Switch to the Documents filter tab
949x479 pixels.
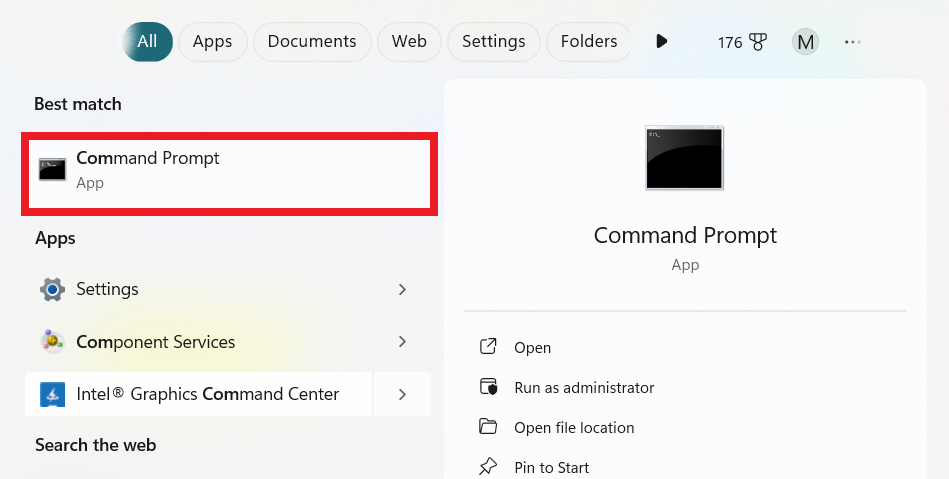pyautogui.click(x=312, y=42)
